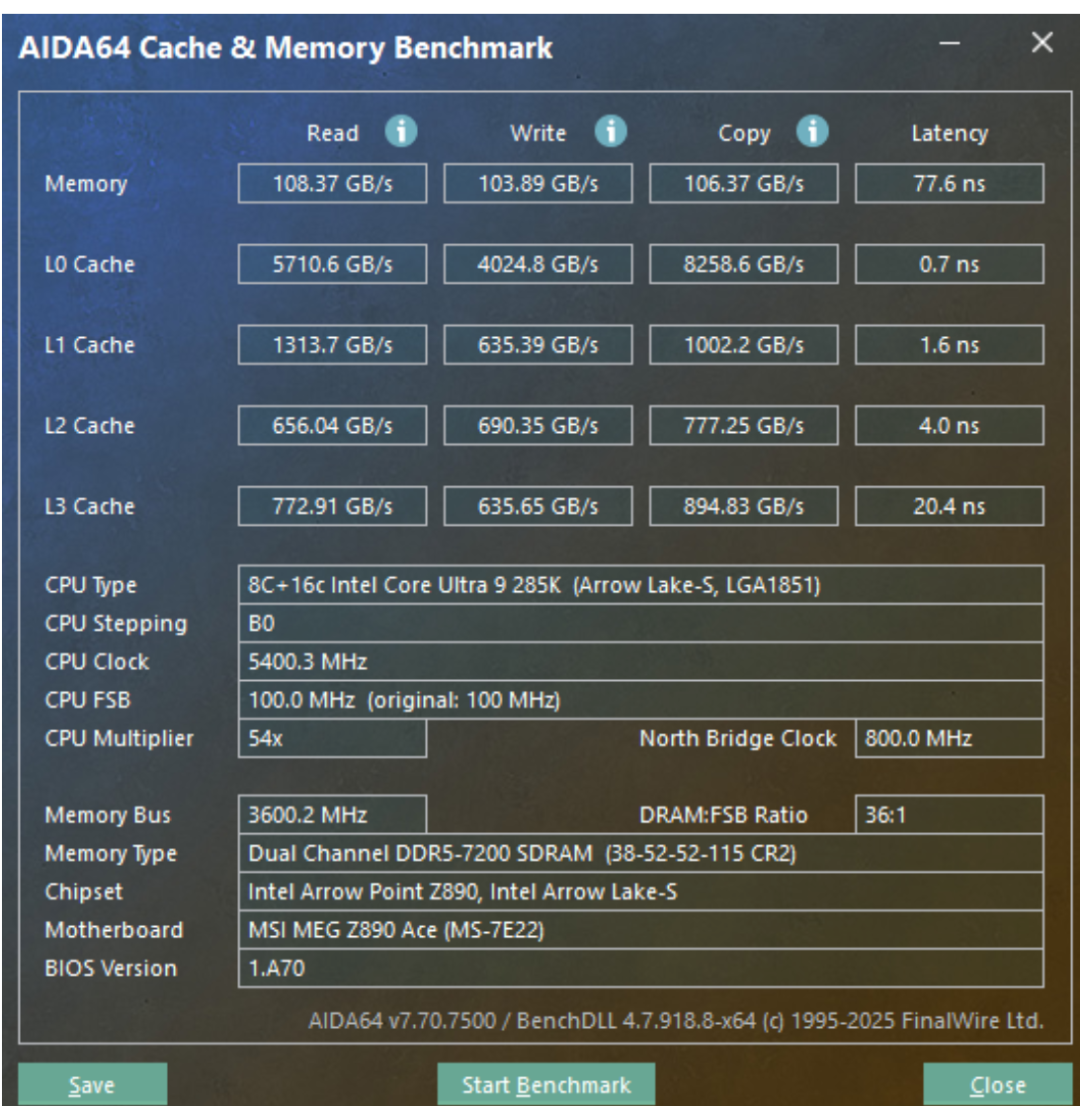This screenshot has height=1106, width=1080.
Task: Click L1 Cache Latency 1.6 ns
Action: (949, 344)
